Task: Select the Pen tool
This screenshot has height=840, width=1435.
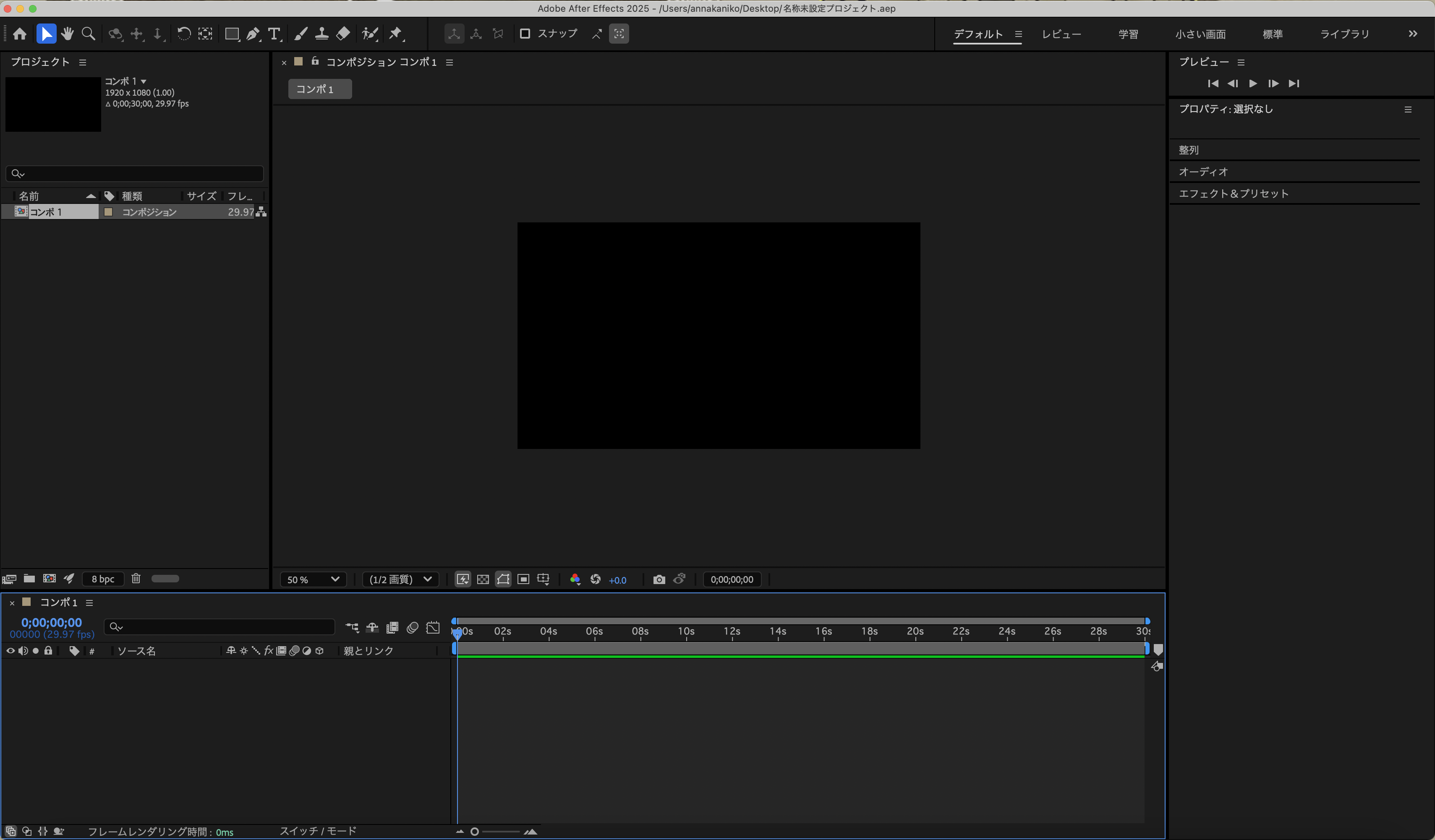Action: (x=254, y=34)
